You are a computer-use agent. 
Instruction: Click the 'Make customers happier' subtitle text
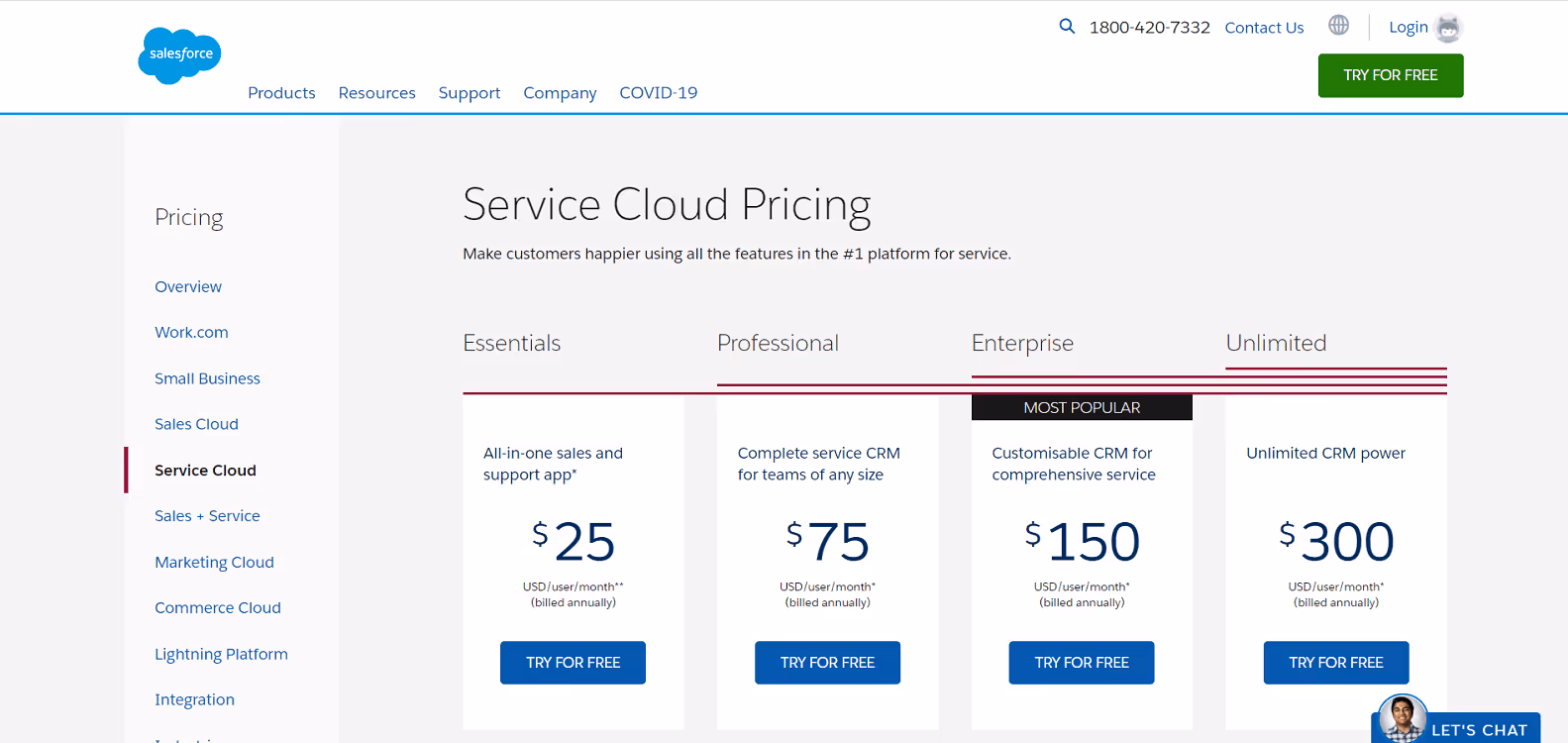[x=737, y=255]
